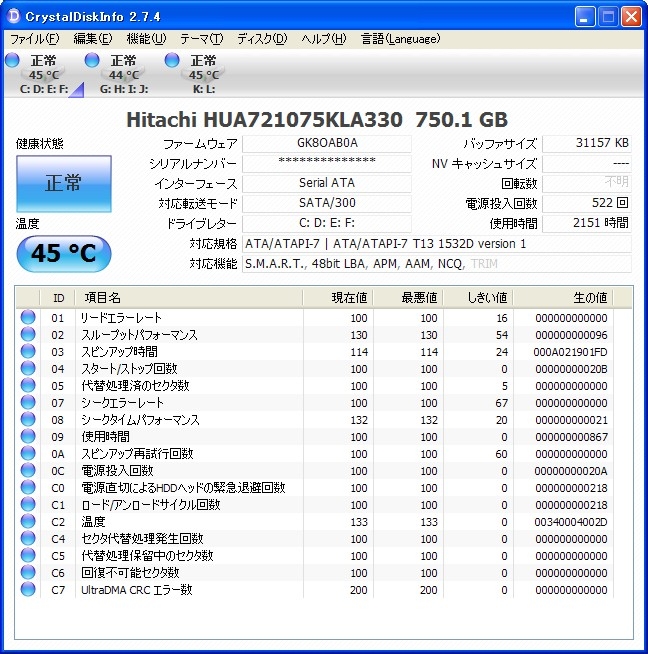Click the status icon of row C5 代替処理保留中のセクタ数
The image size is (648, 654).
pos(28,556)
